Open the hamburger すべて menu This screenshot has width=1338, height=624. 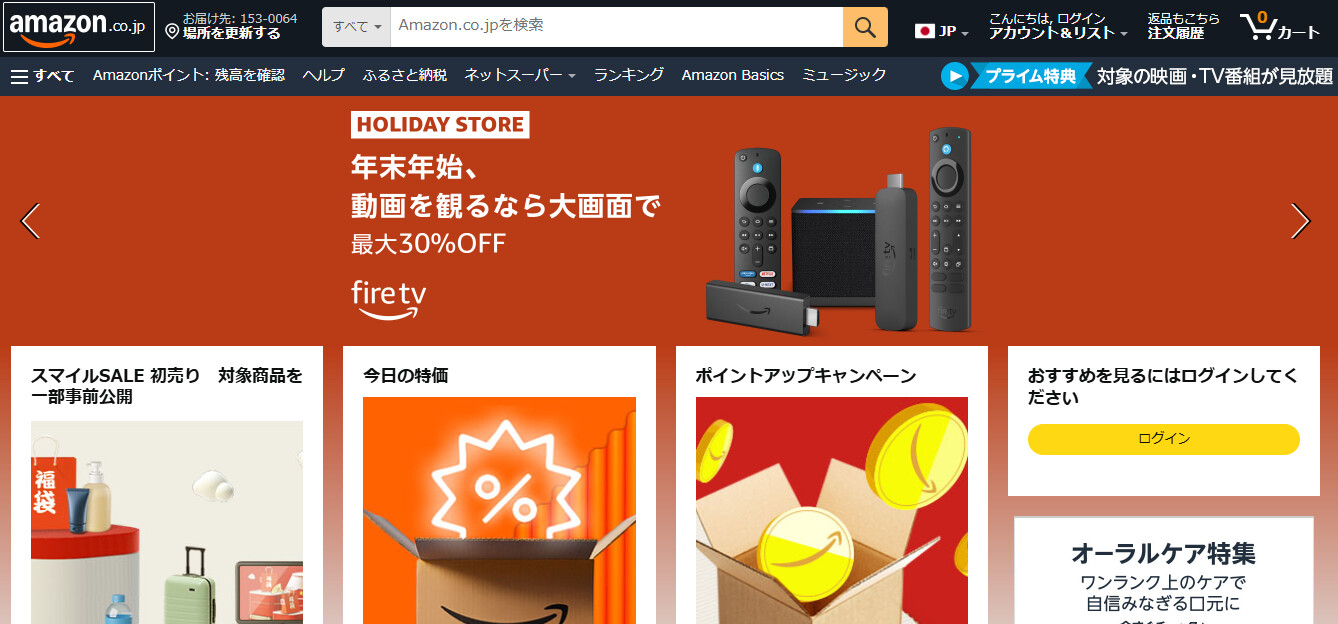(42, 75)
